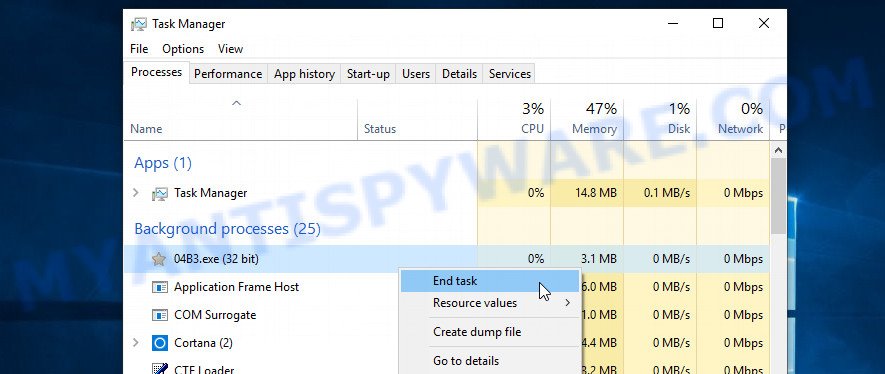Click the Task Manager title bar icon
The image size is (885, 374).
tap(138, 24)
